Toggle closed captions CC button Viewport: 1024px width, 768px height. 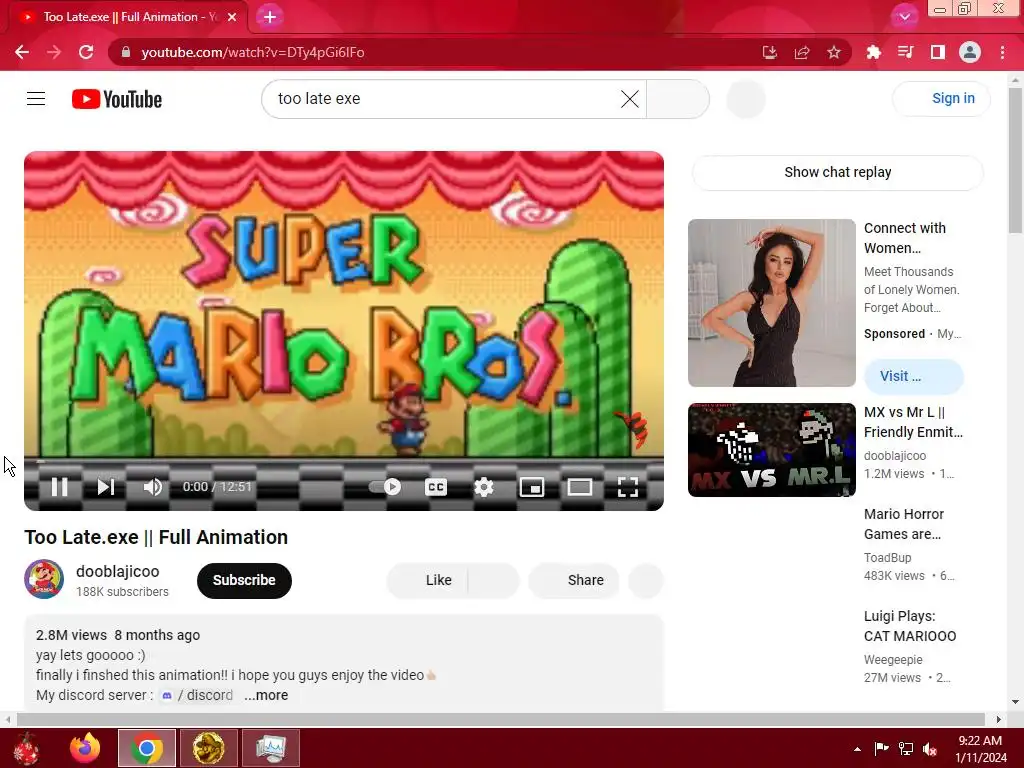(x=436, y=487)
